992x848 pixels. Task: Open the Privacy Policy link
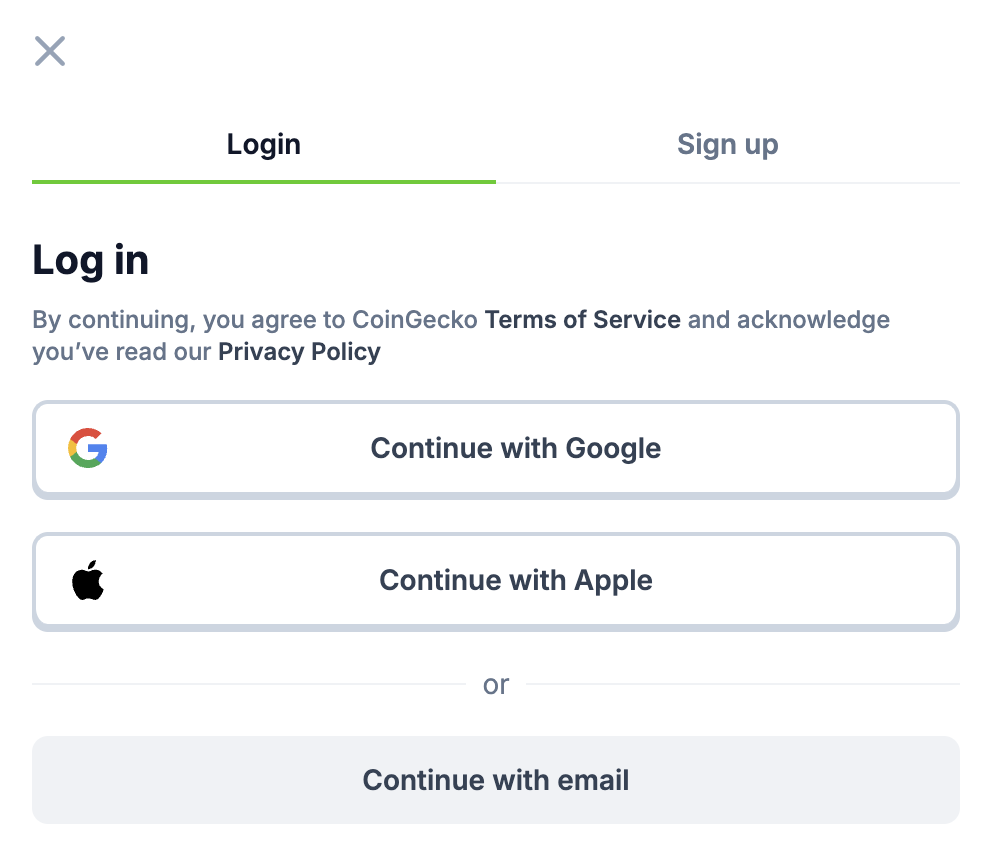[x=299, y=352]
